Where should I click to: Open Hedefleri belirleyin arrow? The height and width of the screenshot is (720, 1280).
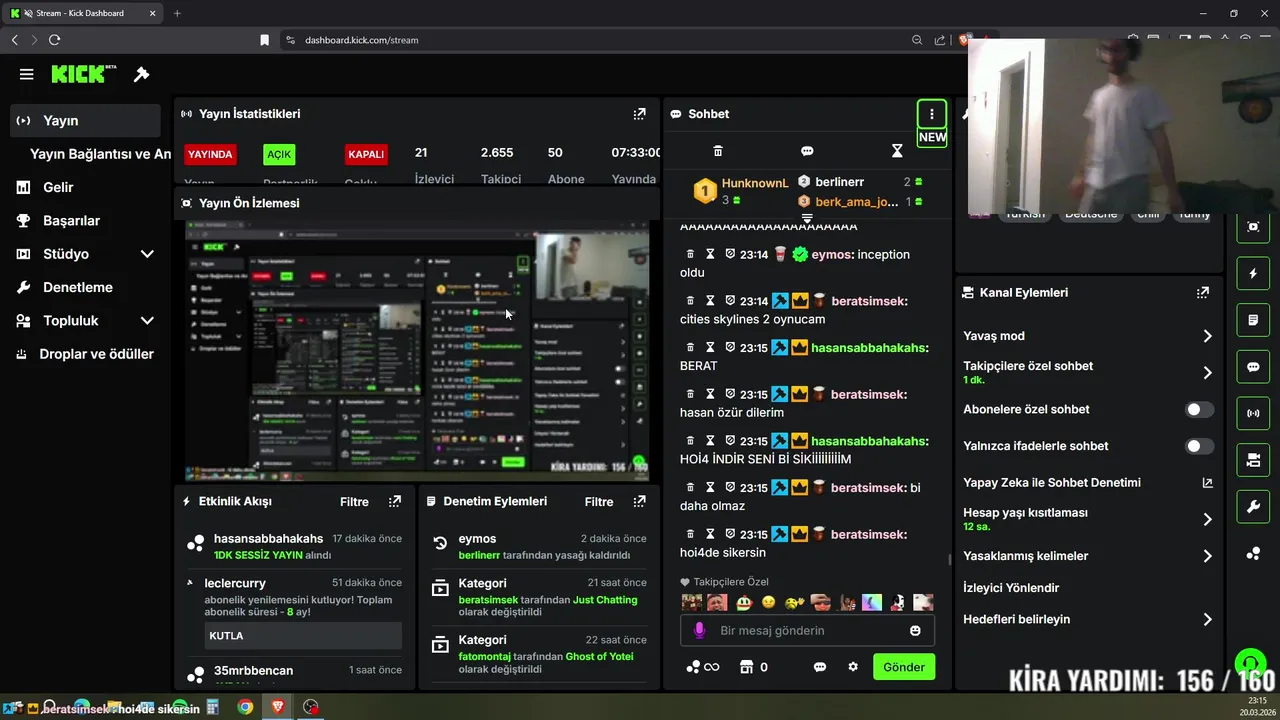pyautogui.click(x=1207, y=619)
